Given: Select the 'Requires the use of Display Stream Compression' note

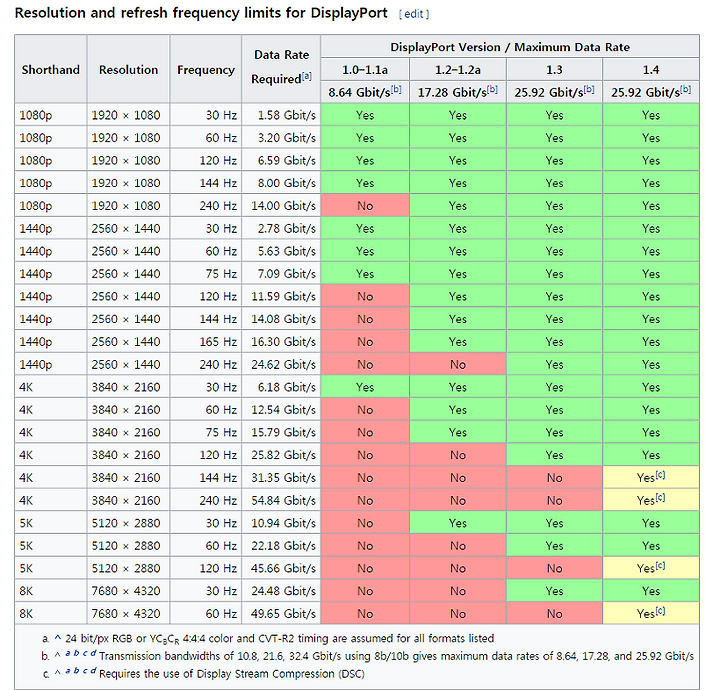Looking at the screenshot, I should pyautogui.click(x=232, y=673).
